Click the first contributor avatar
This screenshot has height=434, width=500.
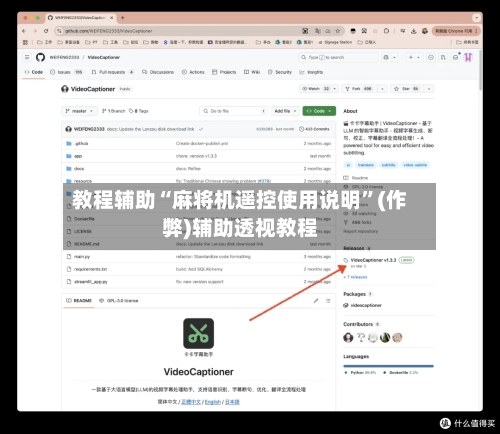point(348,338)
